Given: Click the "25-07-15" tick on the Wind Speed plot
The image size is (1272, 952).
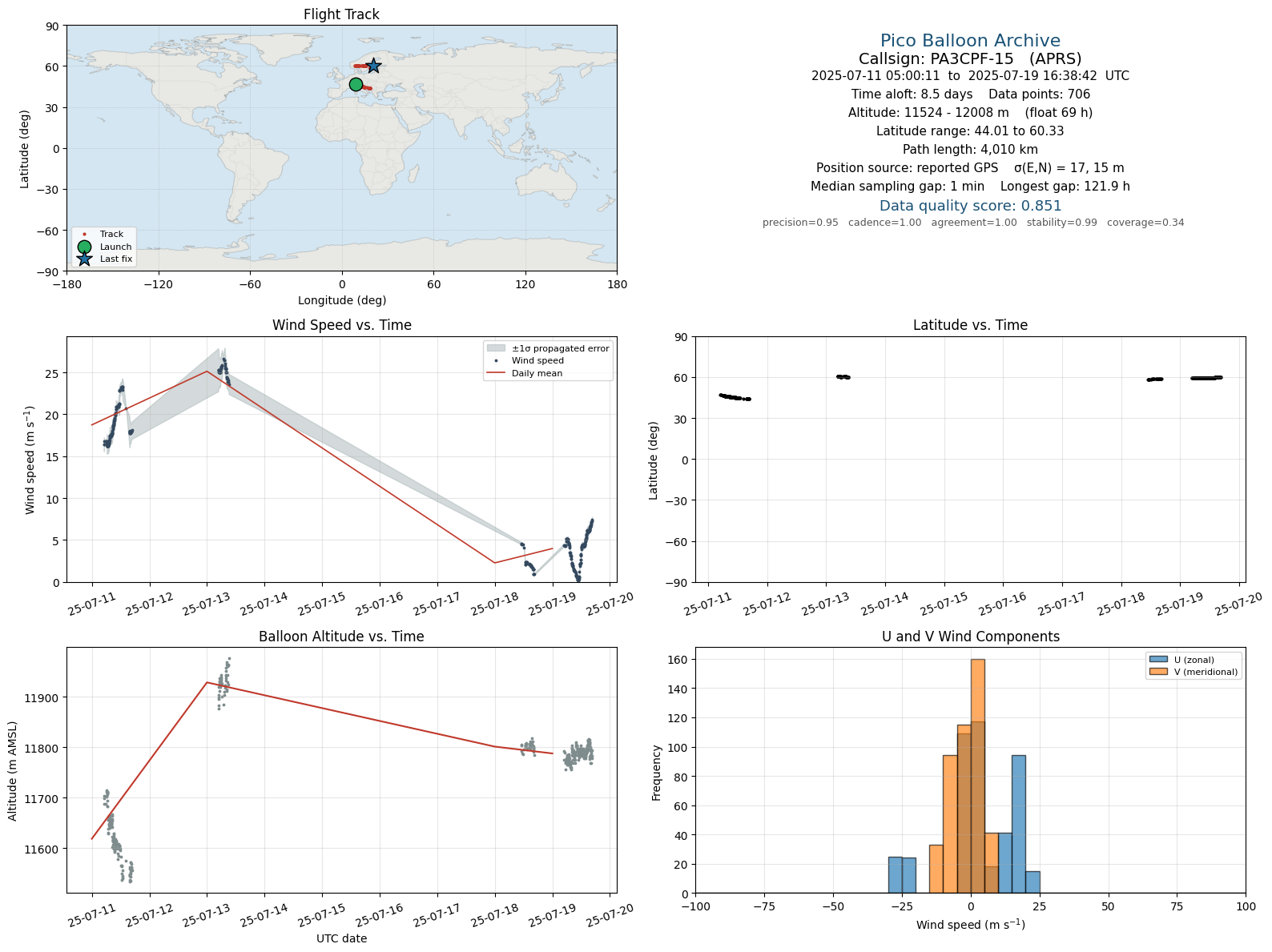Looking at the screenshot, I should tap(322, 603).
